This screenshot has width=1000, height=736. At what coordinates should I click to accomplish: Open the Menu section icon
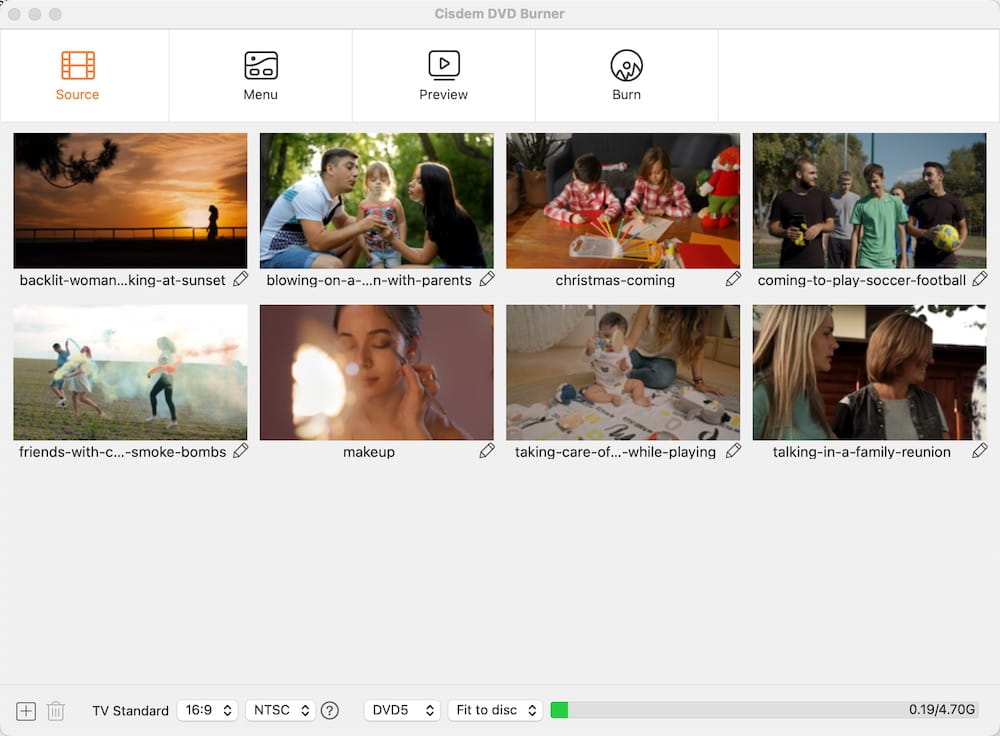[260, 62]
